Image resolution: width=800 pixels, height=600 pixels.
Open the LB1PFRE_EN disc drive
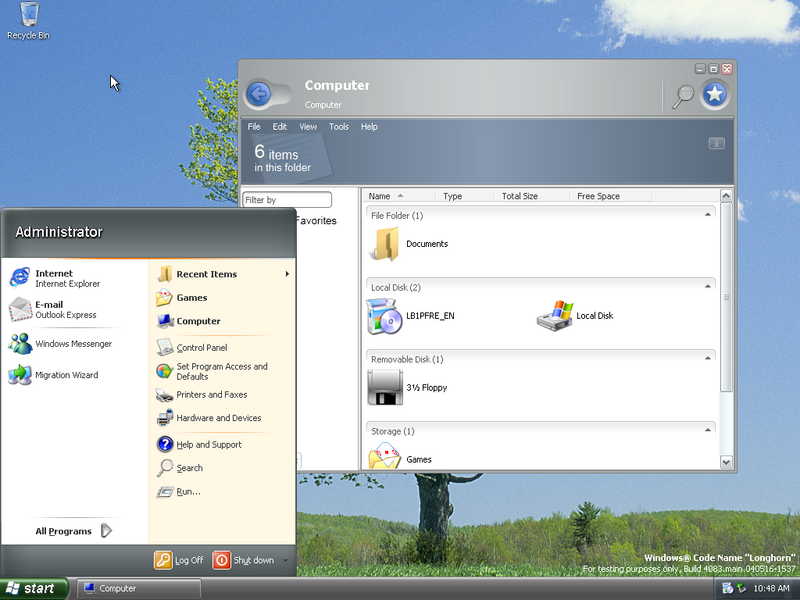(x=385, y=316)
